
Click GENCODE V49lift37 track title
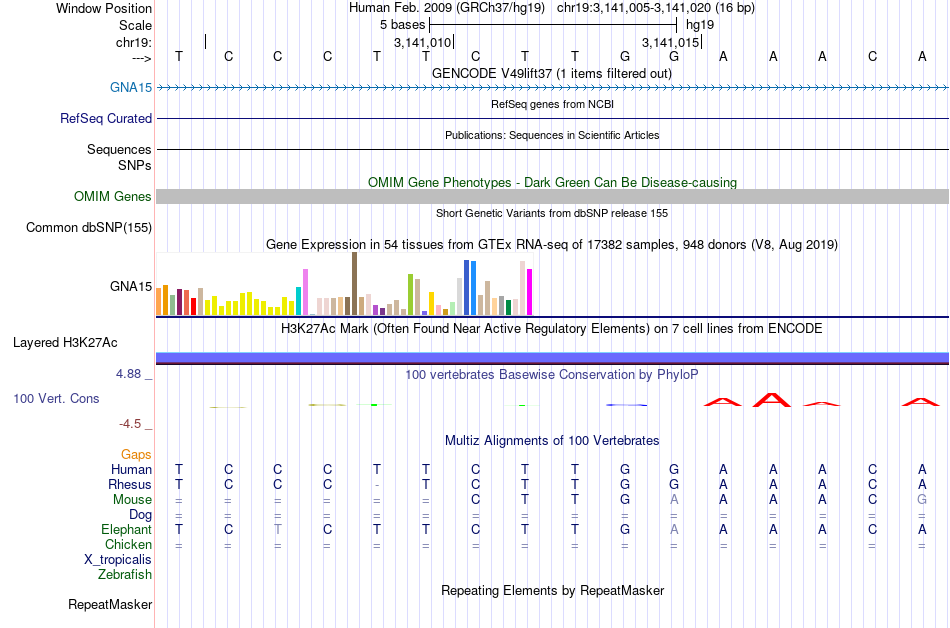552,74
